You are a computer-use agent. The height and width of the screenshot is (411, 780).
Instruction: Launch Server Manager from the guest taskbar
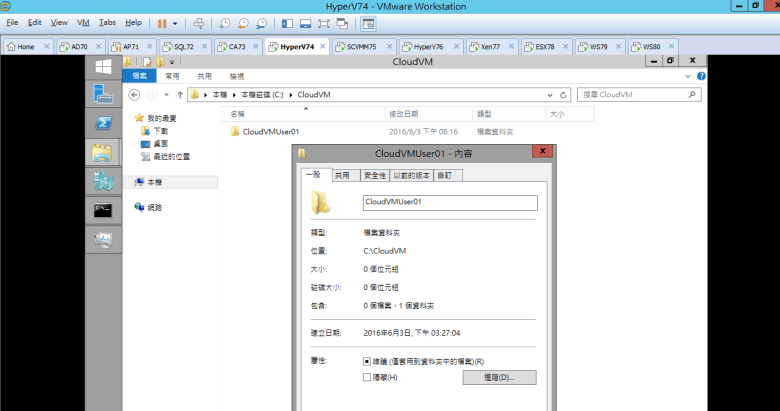tap(103, 95)
